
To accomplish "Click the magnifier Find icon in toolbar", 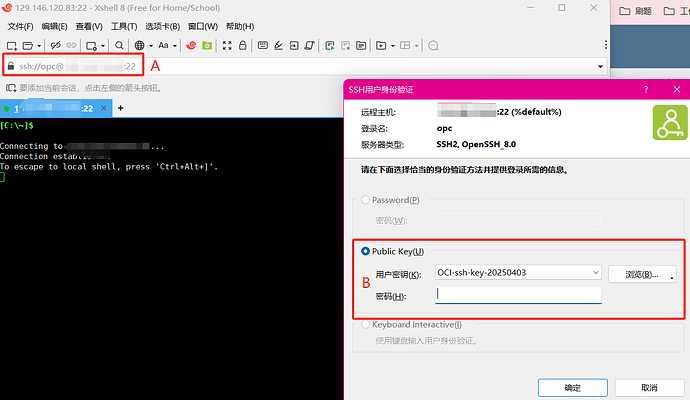I will click(119, 45).
